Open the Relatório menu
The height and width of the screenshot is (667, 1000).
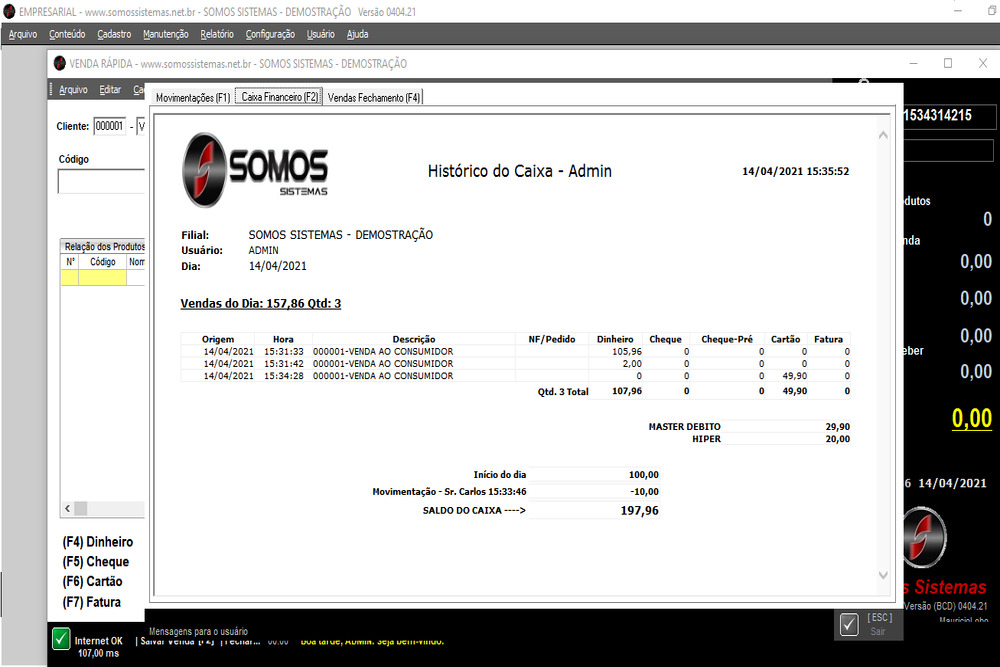[217, 34]
